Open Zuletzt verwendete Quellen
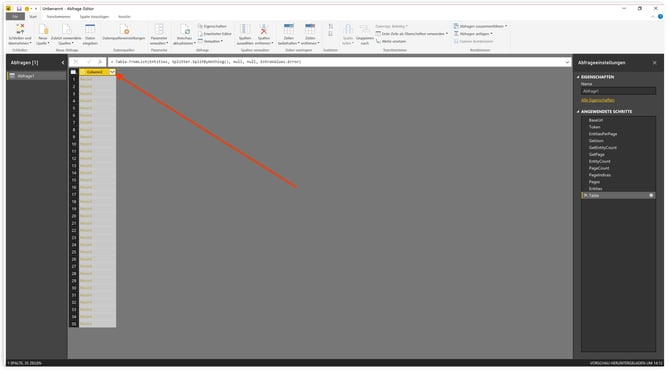This screenshot has width=670, height=374. click(66, 34)
